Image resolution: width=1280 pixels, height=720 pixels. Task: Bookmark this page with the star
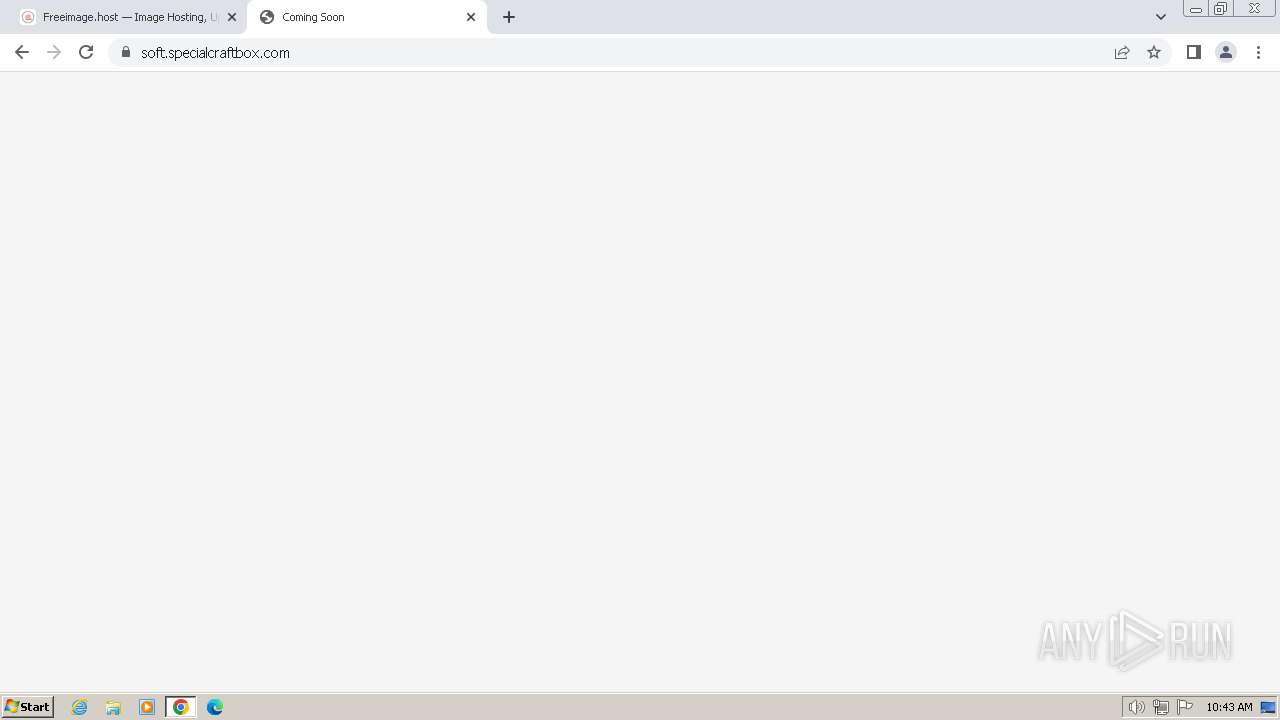(1154, 52)
